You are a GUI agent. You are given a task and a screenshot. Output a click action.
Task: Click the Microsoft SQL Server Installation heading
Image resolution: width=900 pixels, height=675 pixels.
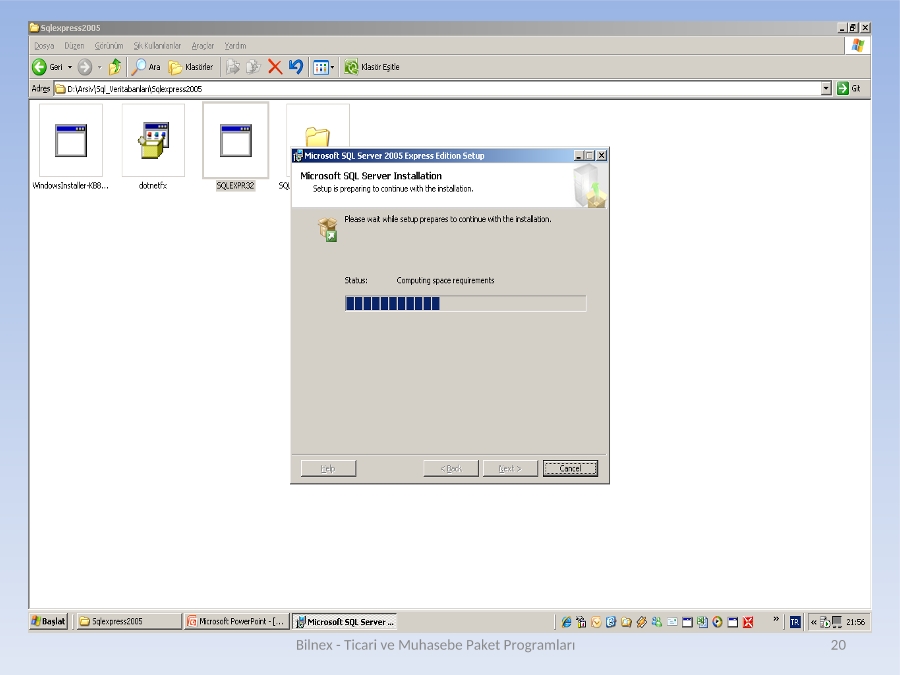(371, 176)
